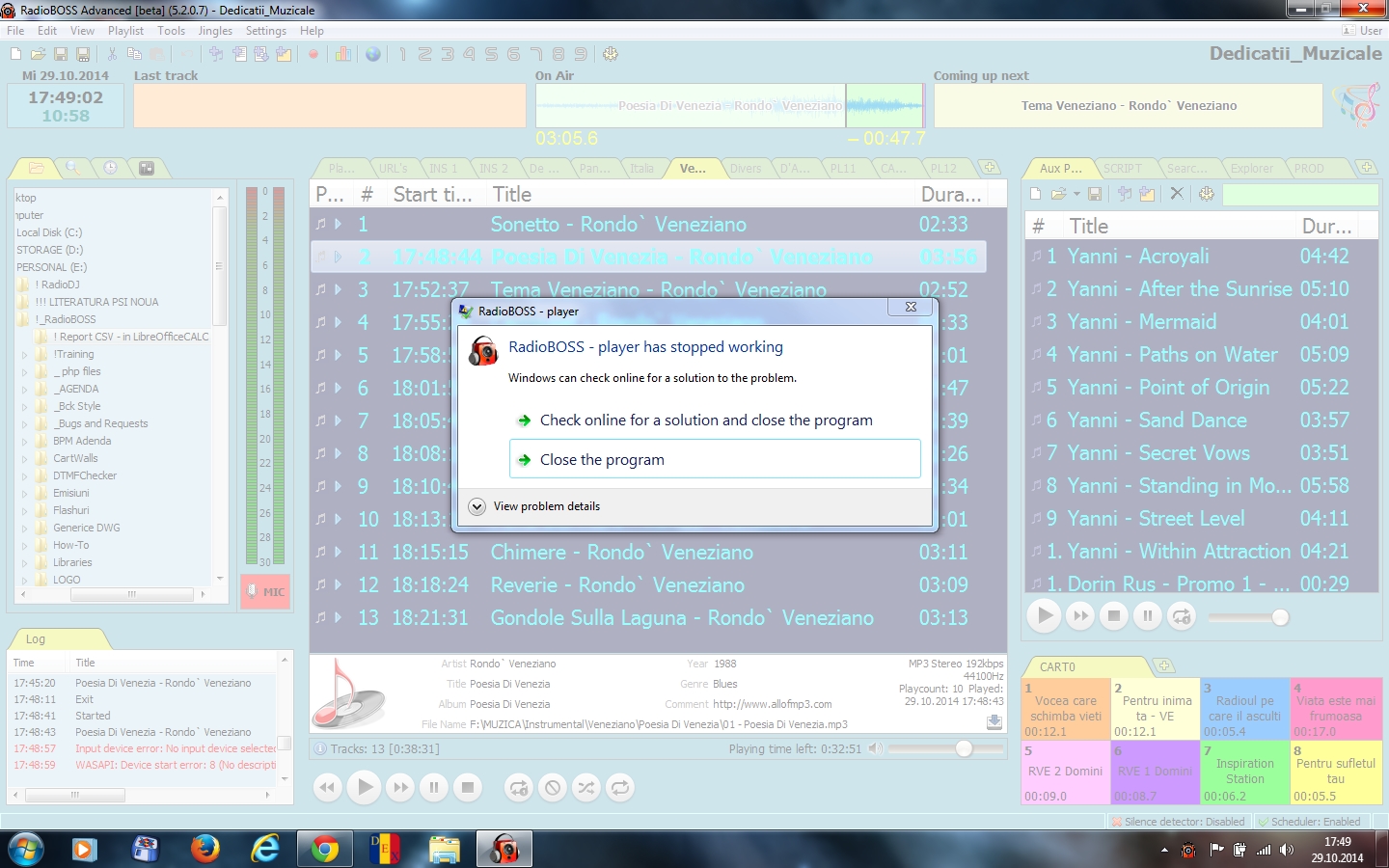Trigger cart 5 RVE 2 Domini
This screenshot has width=1389, height=868.
pyautogui.click(x=1065, y=773)
